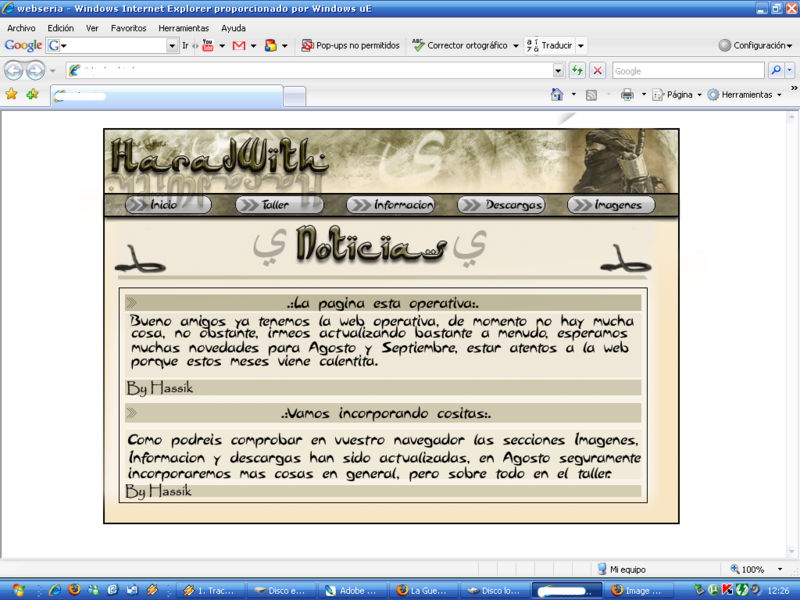Click the Print icon in command bar
800x600 pixels.
[x=627, y=95]
